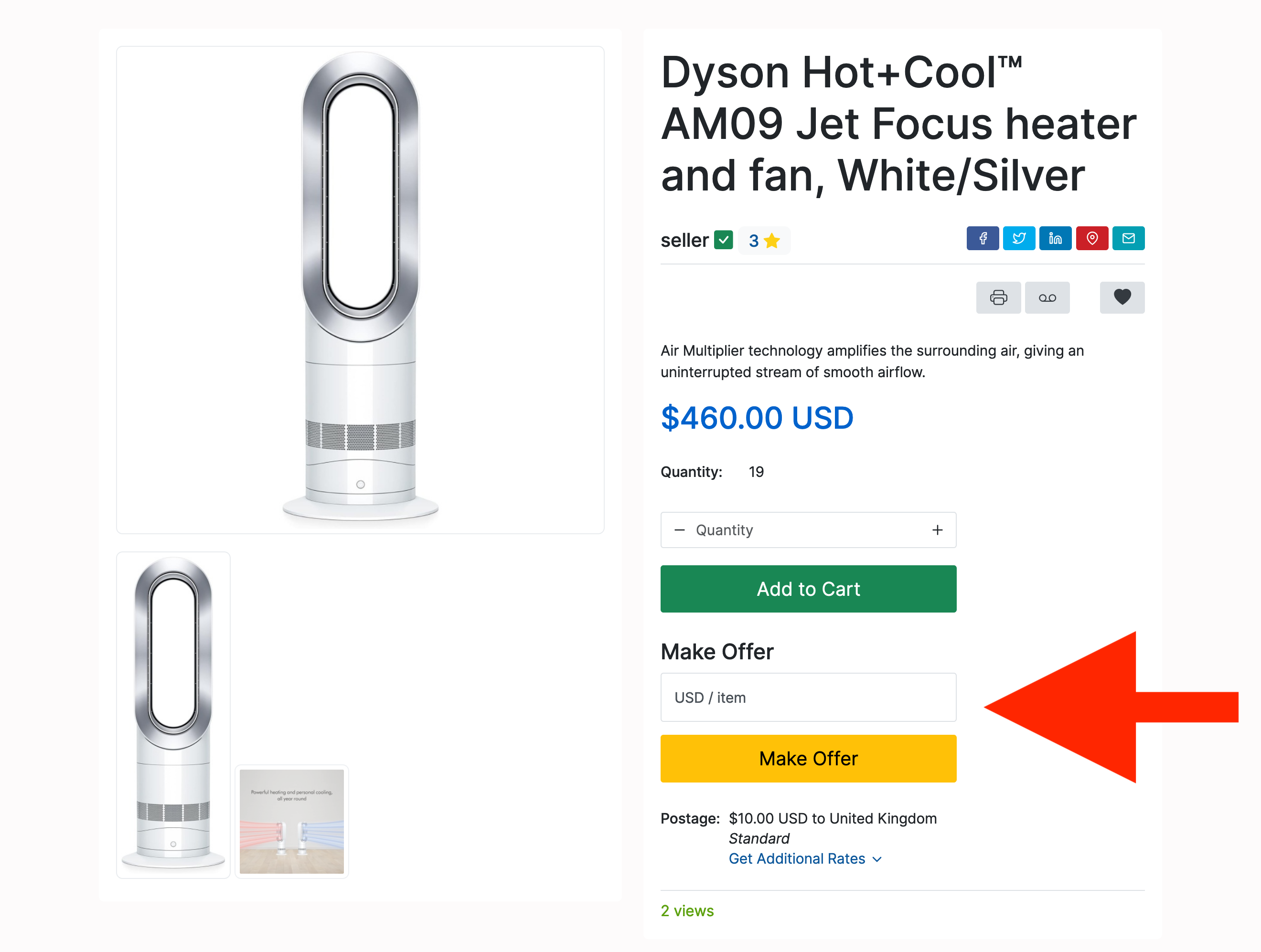
Task: Decrease quantity with minus button
Action: pyautogui.click(x=680, y=530)
